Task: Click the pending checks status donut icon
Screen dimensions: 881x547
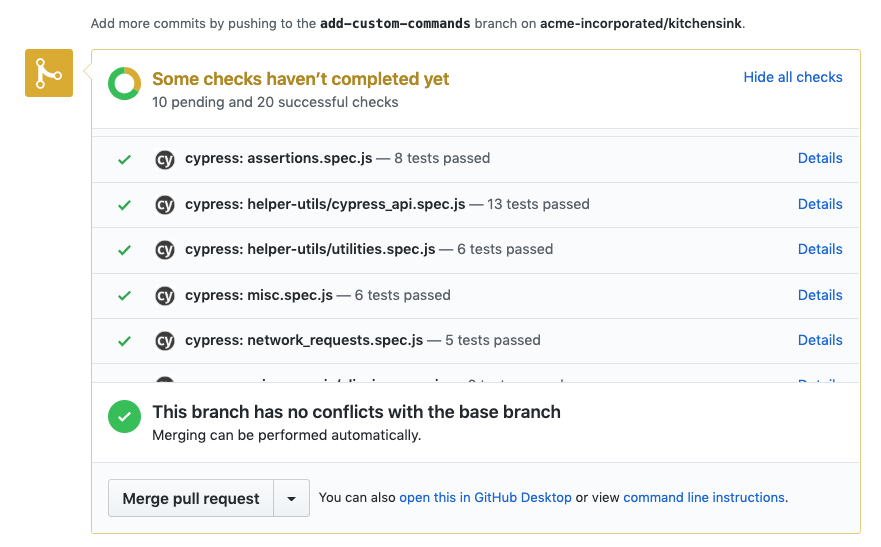Action: [125, 84]
